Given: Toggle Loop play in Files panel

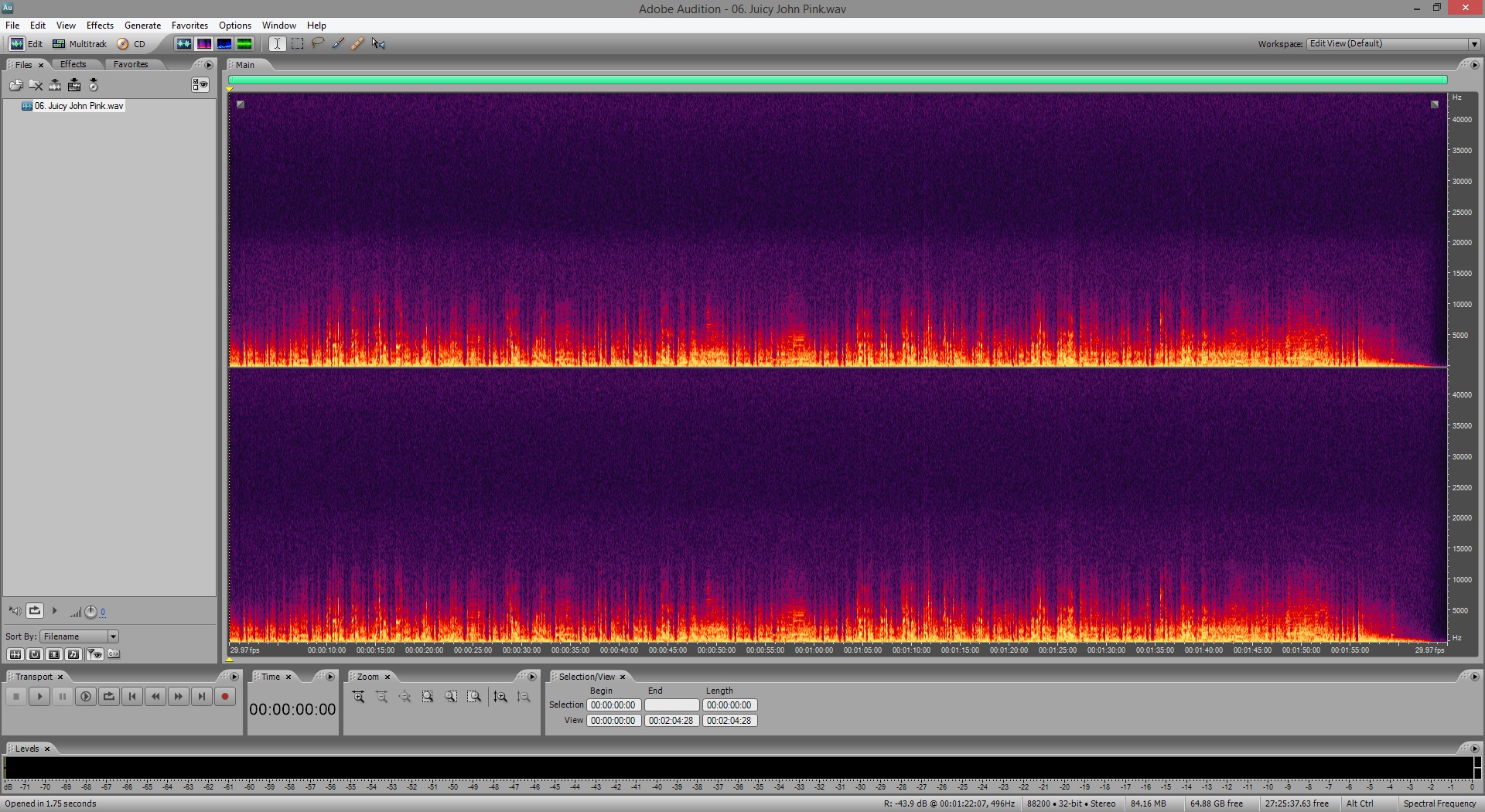Looking at the screenshot, I should (x=35, y=611).
